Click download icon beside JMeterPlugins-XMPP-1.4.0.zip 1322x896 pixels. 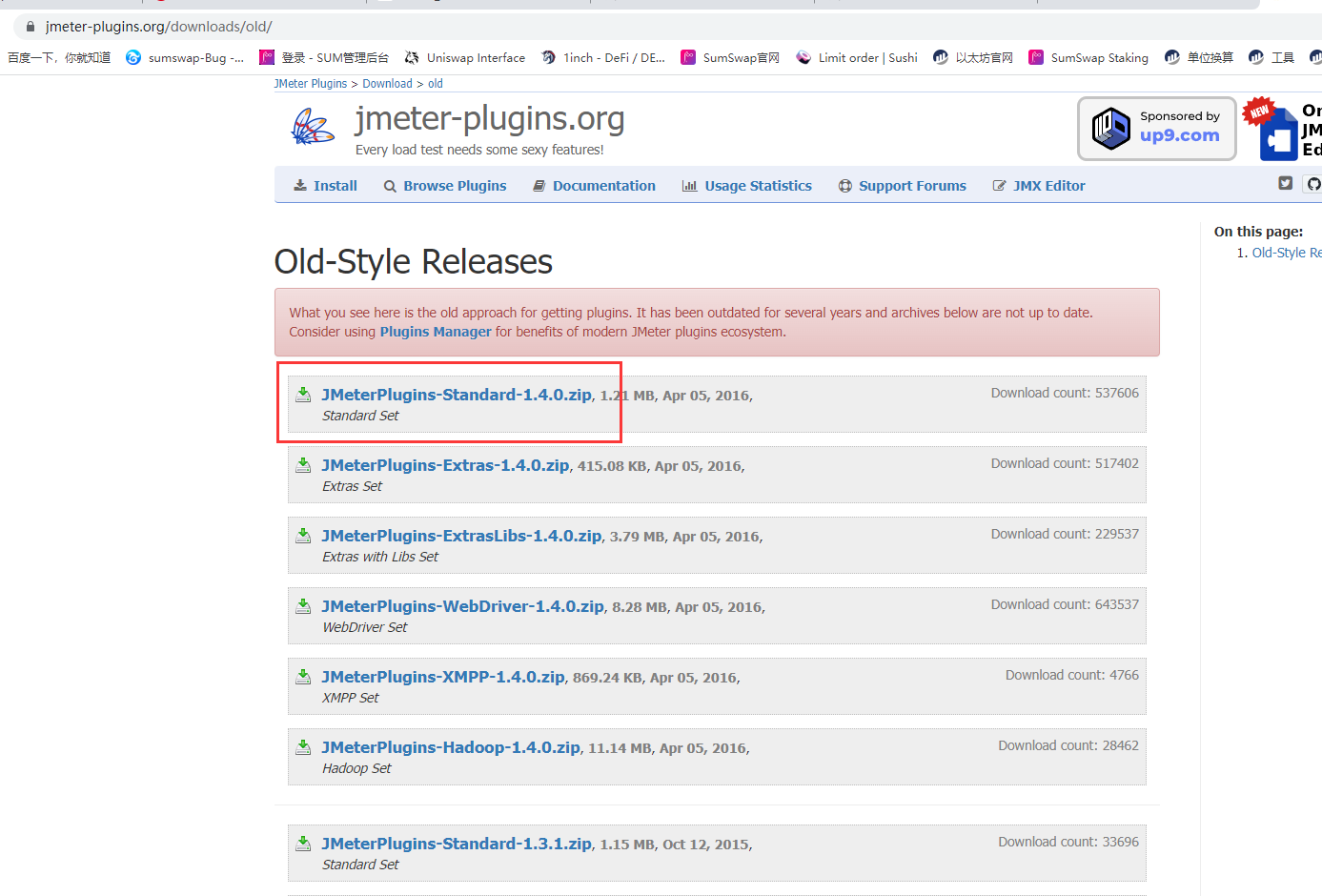(303, 677)
